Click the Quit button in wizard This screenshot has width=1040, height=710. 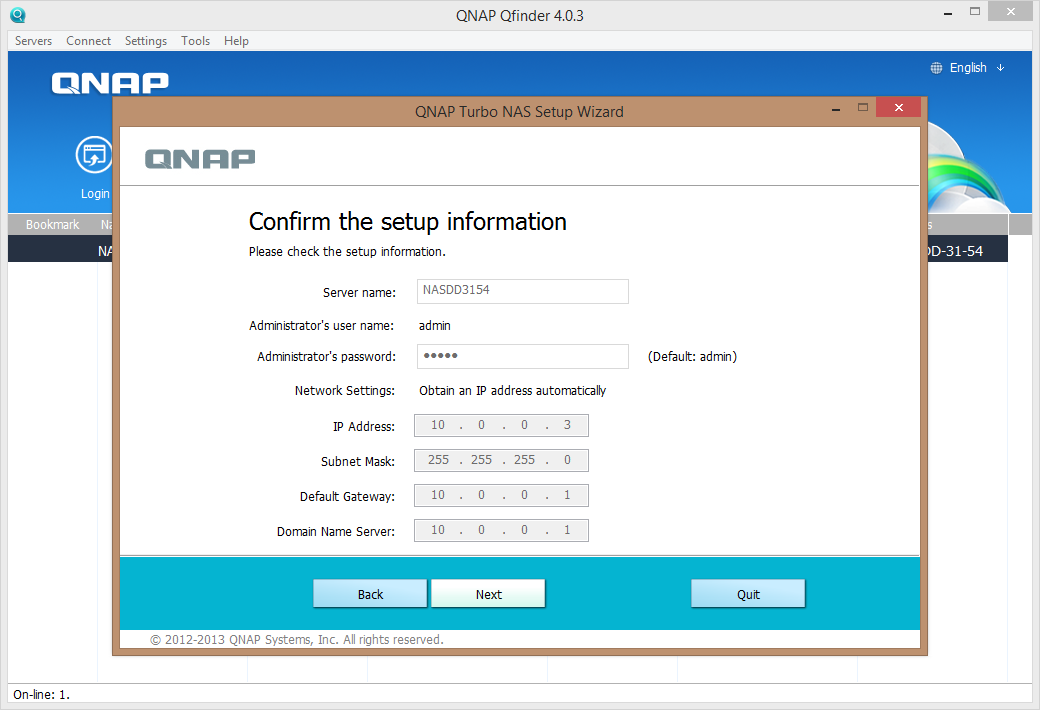(748, 594)
